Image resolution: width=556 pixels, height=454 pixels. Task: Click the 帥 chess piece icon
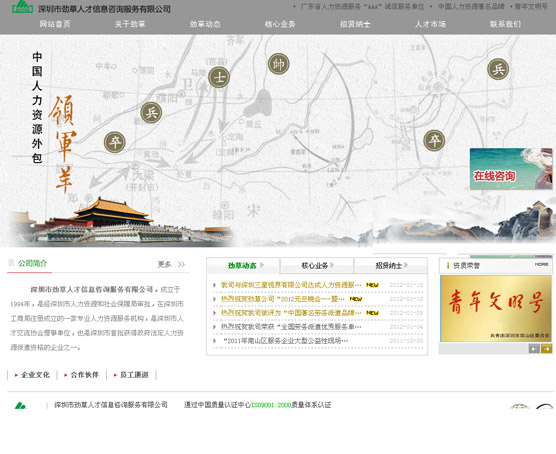(279, 64)
